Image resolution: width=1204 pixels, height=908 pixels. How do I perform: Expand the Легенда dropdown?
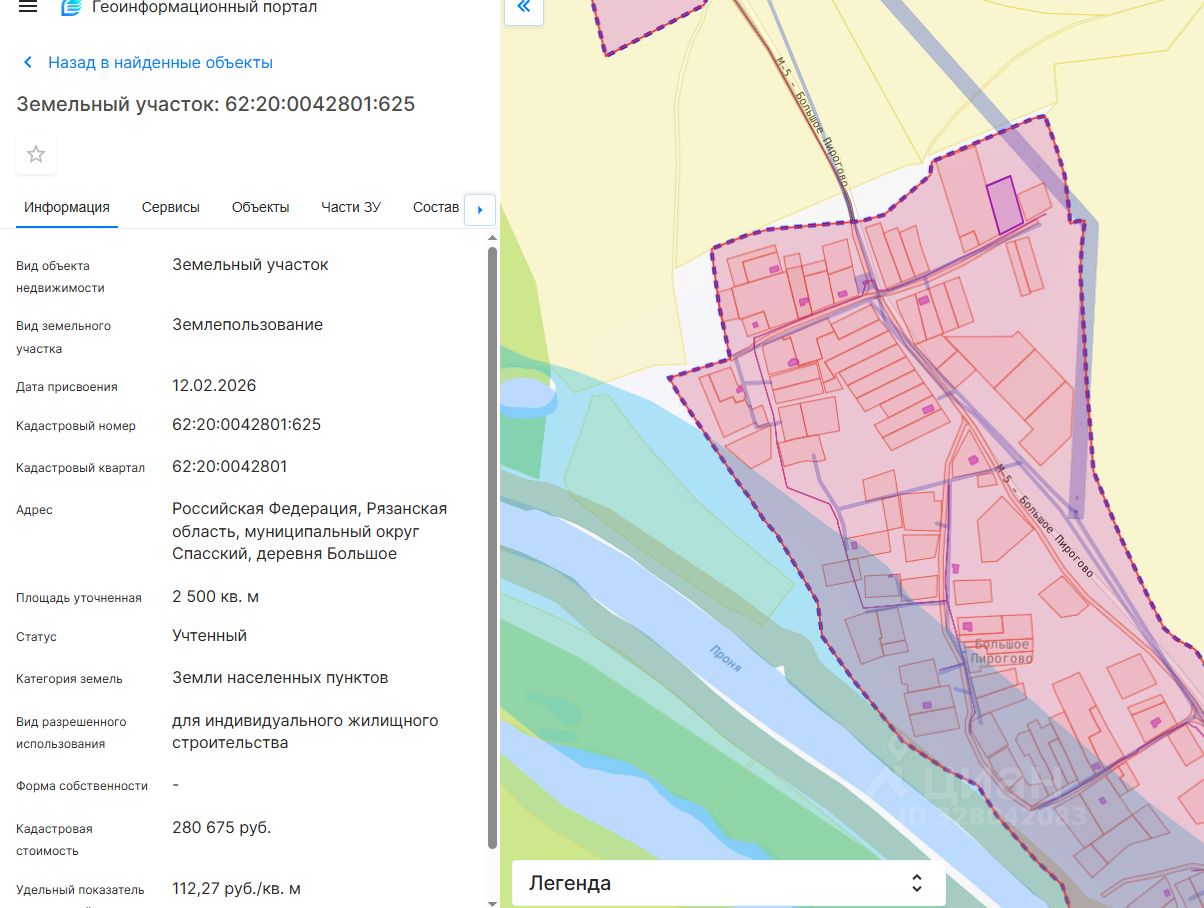(729, 883)
